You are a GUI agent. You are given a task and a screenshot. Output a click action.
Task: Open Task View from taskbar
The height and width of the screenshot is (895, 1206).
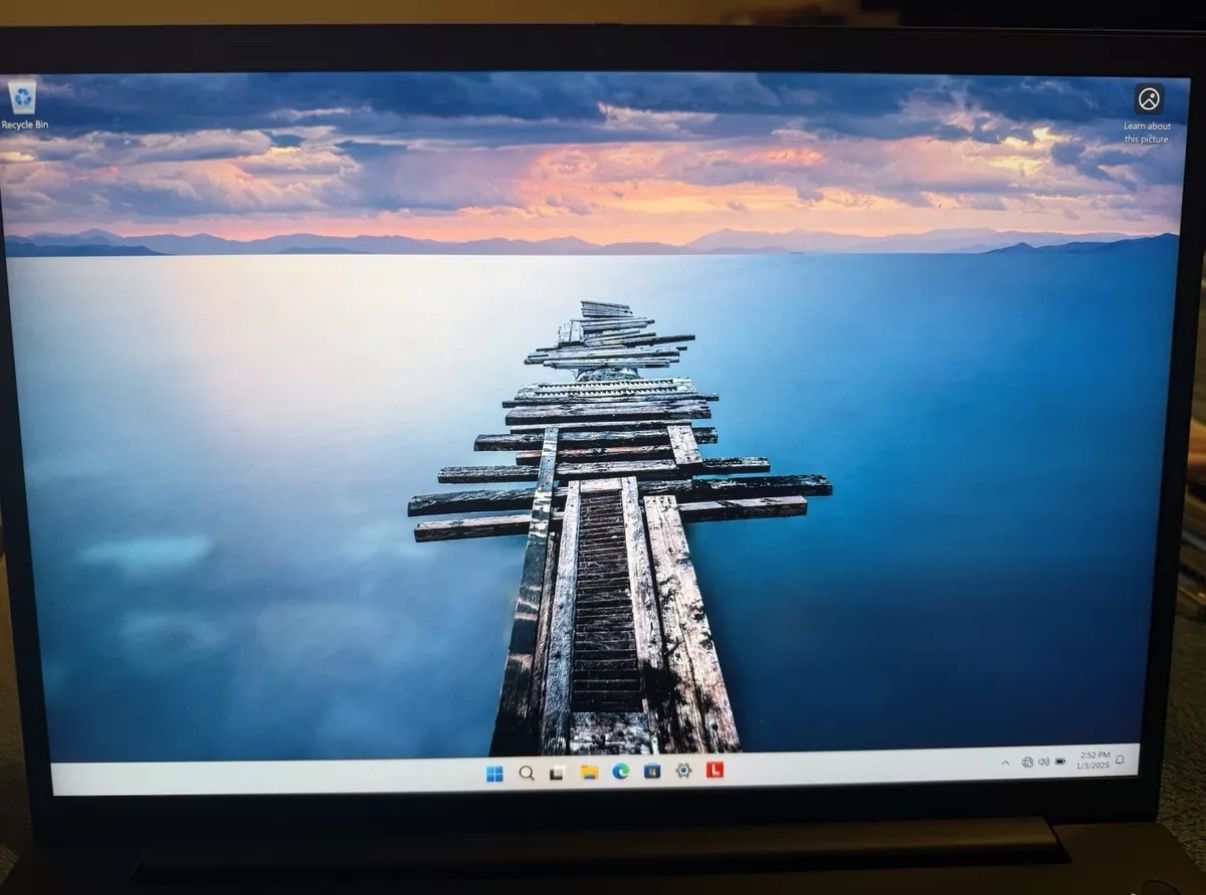pyautogui.click(x=557, y=773)
